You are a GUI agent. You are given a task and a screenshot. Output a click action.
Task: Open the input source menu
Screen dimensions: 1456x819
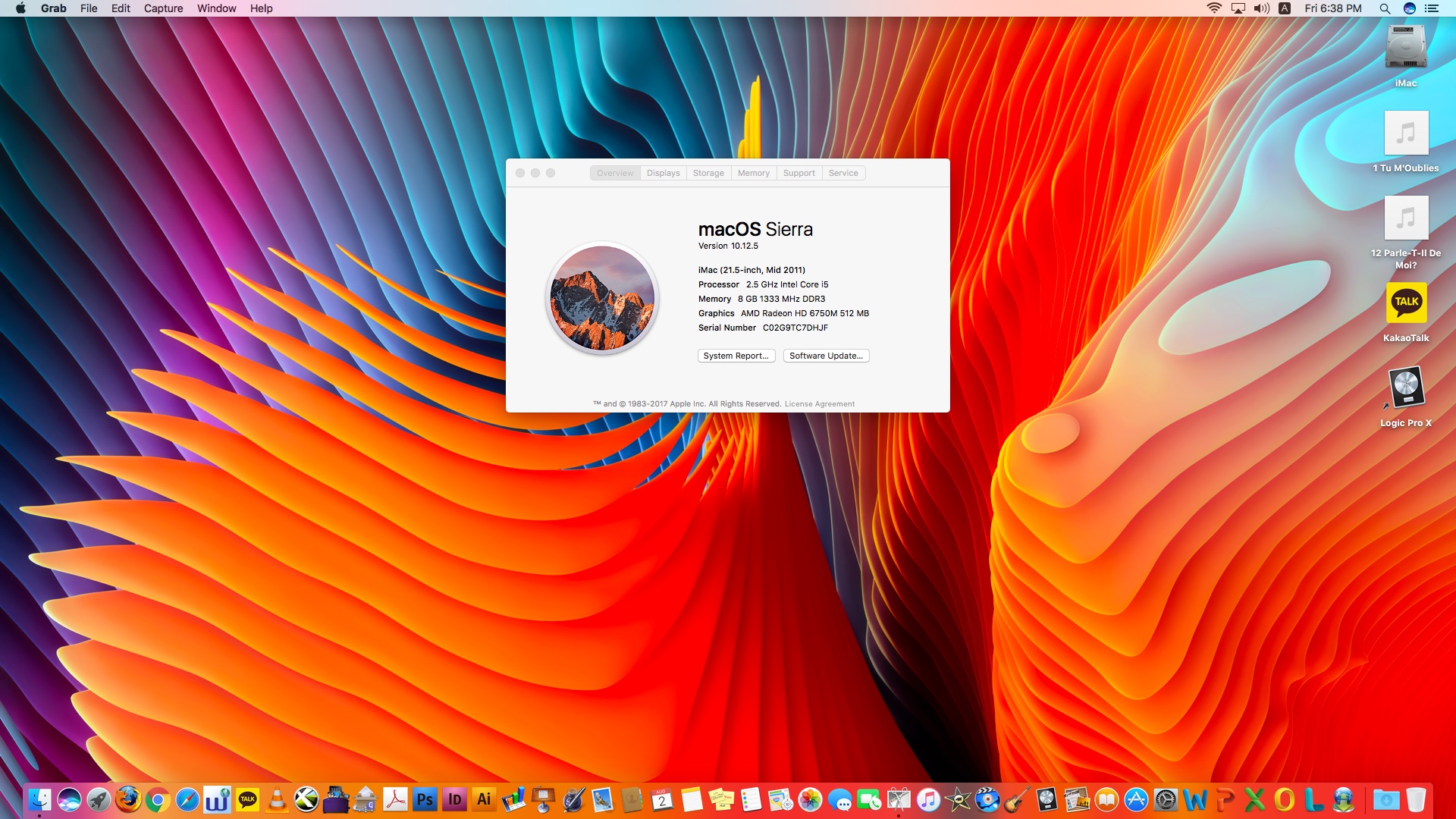[1285, 8]
